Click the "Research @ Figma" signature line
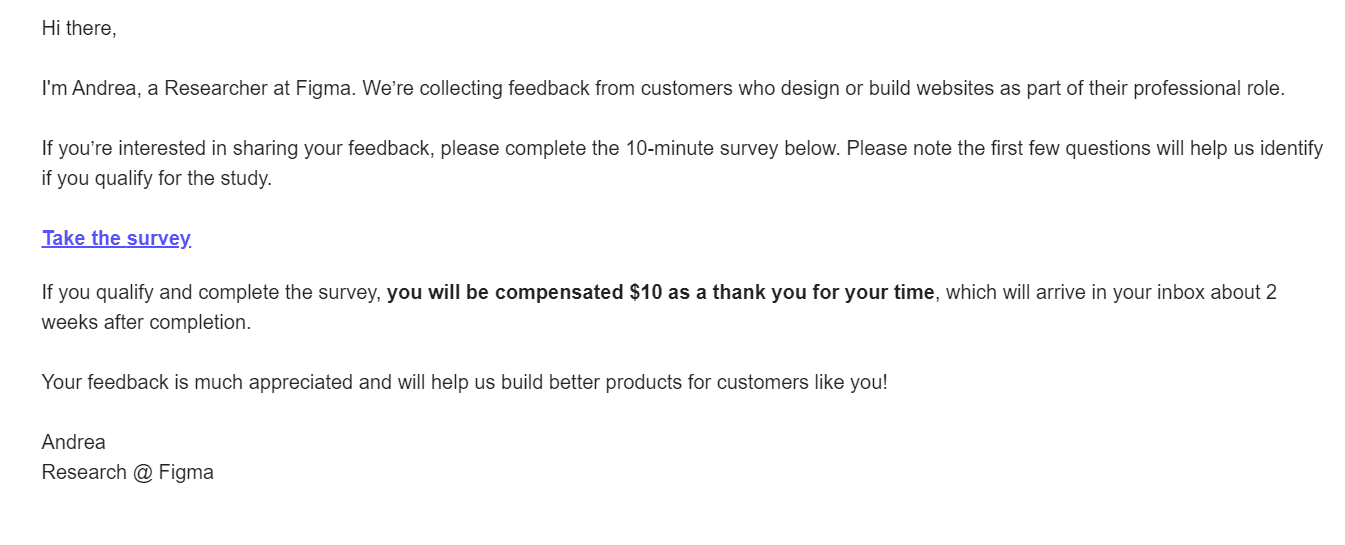 point(127,472)
